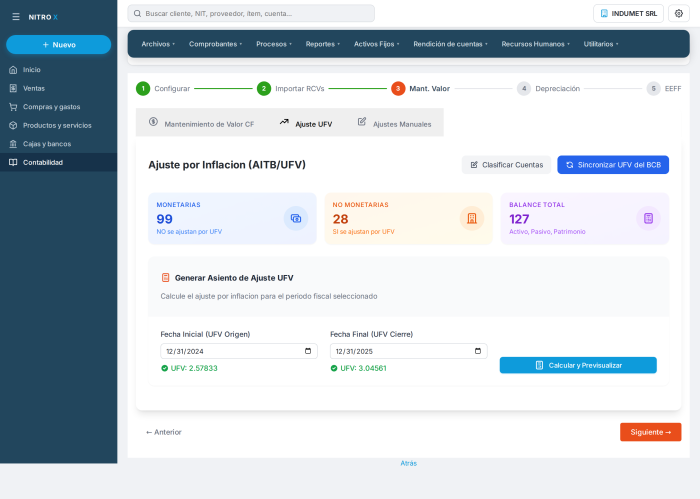Click the Inicio home icon
The image size is (700, 499).
click(x=13, y=70)
